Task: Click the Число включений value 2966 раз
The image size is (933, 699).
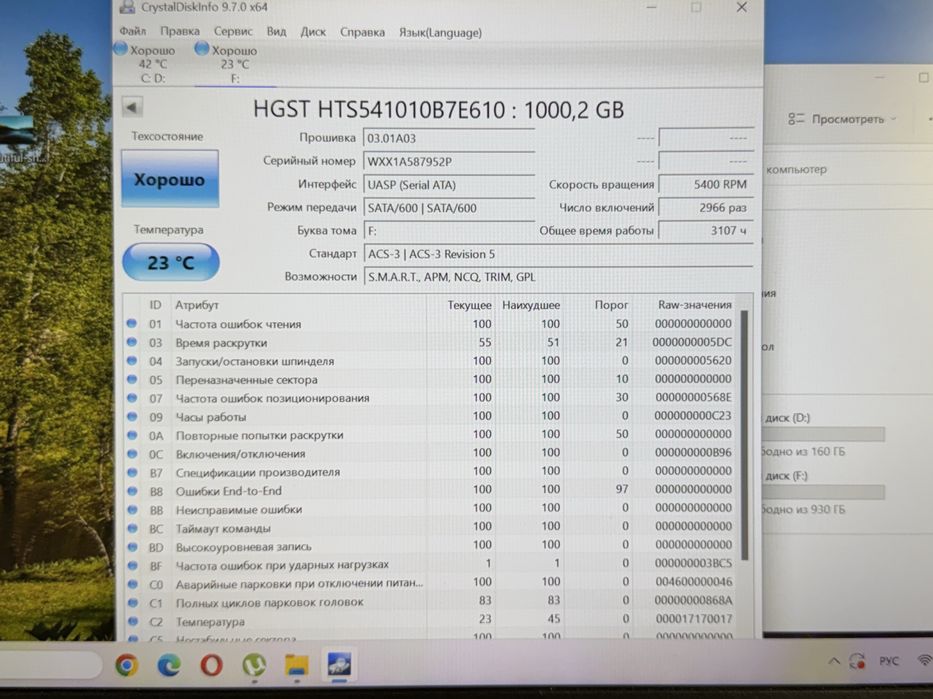Action: pos(706,208)
